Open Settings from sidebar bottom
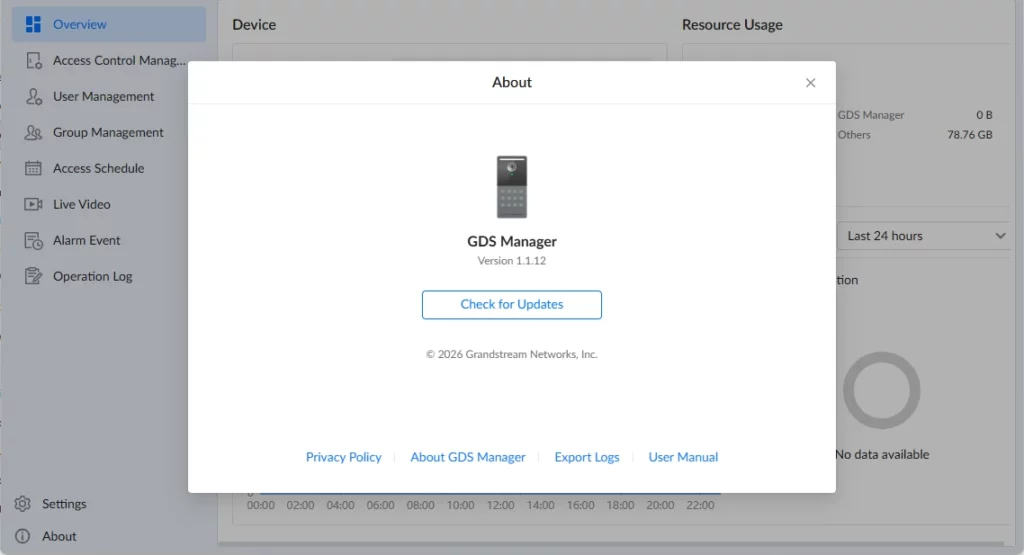This screenshot has width=1024, height=555. click(64, 504)
